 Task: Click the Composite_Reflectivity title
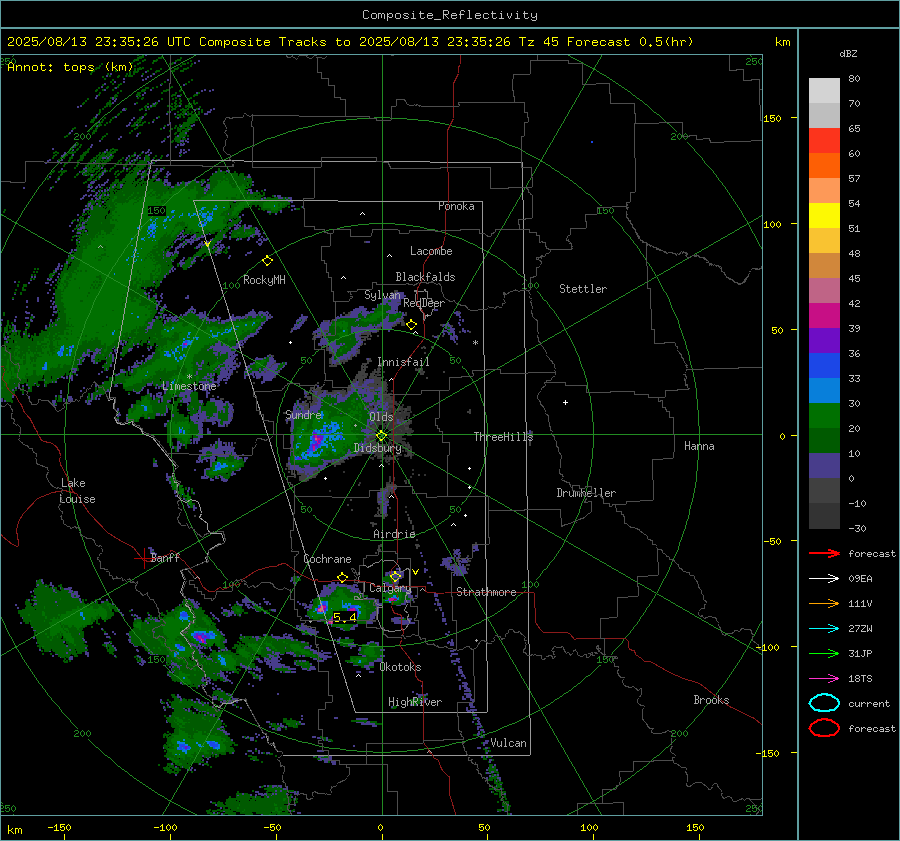tap(449, 15)
